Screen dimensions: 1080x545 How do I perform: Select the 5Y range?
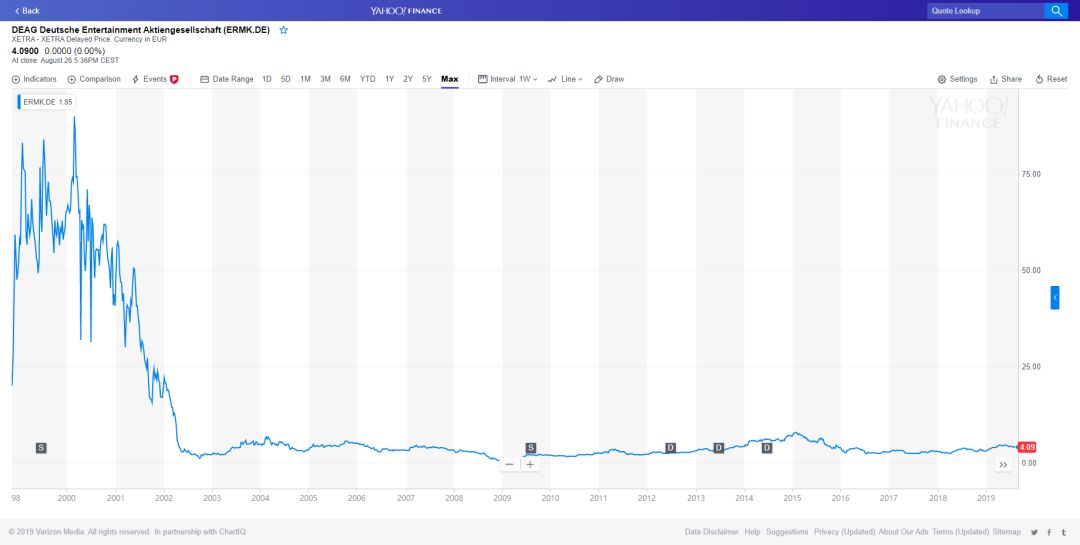tap(427, 79)
